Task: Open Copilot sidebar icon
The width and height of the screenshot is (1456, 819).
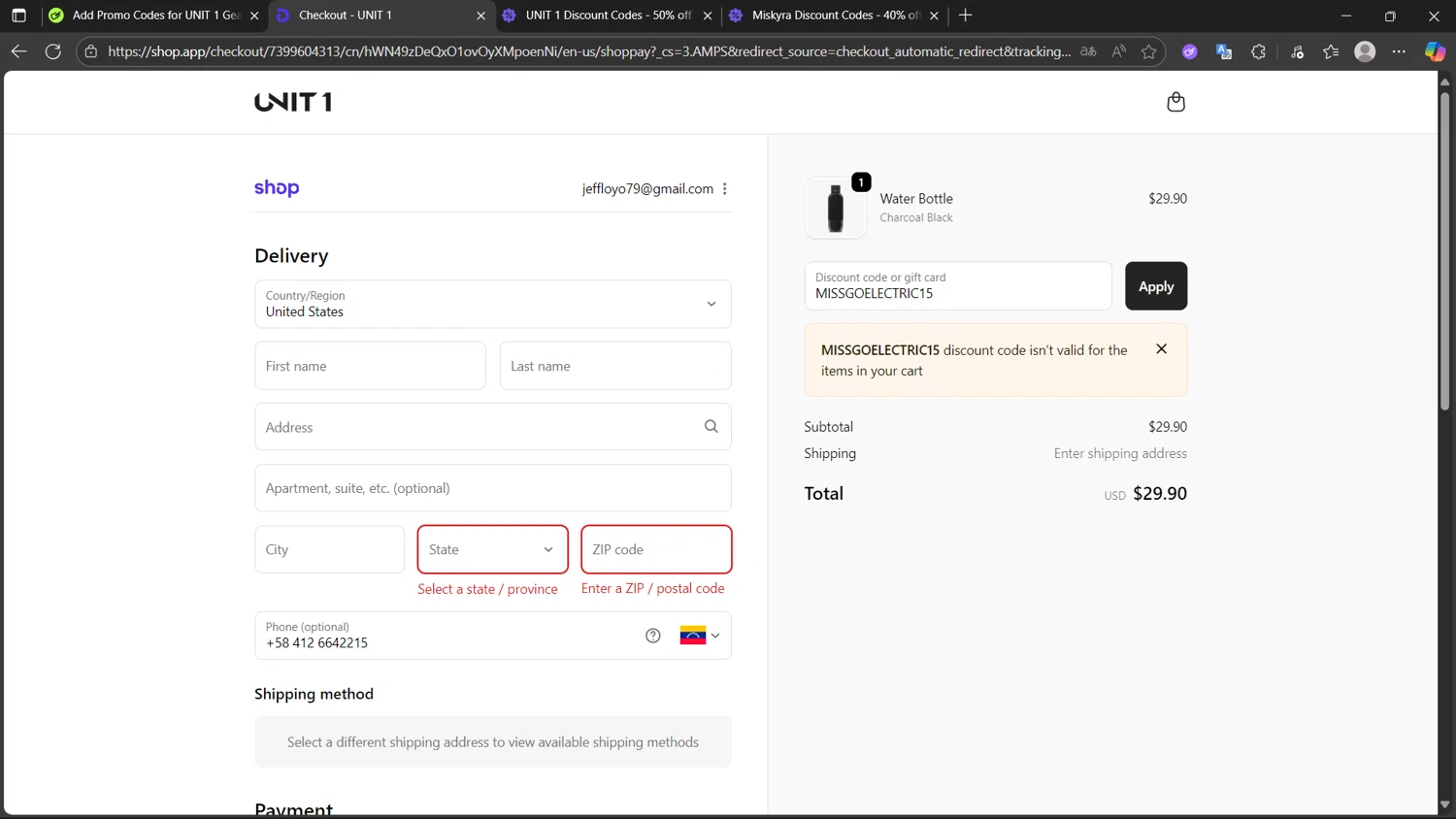Action: [x=1435, y=51]
